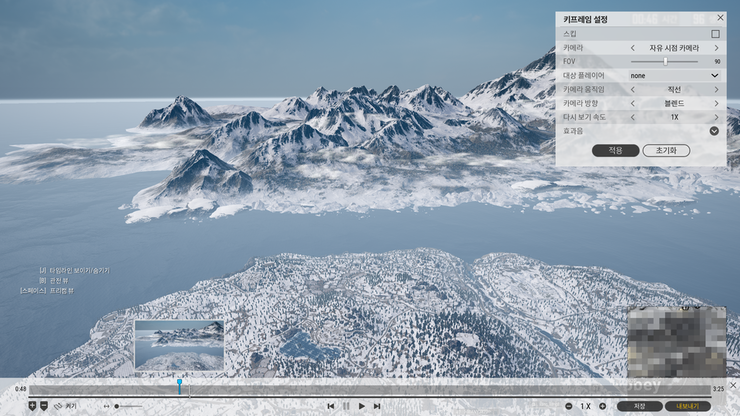Click the 내보내기 export button
Viewport: 740px width, 416px height.
[688, 406]
